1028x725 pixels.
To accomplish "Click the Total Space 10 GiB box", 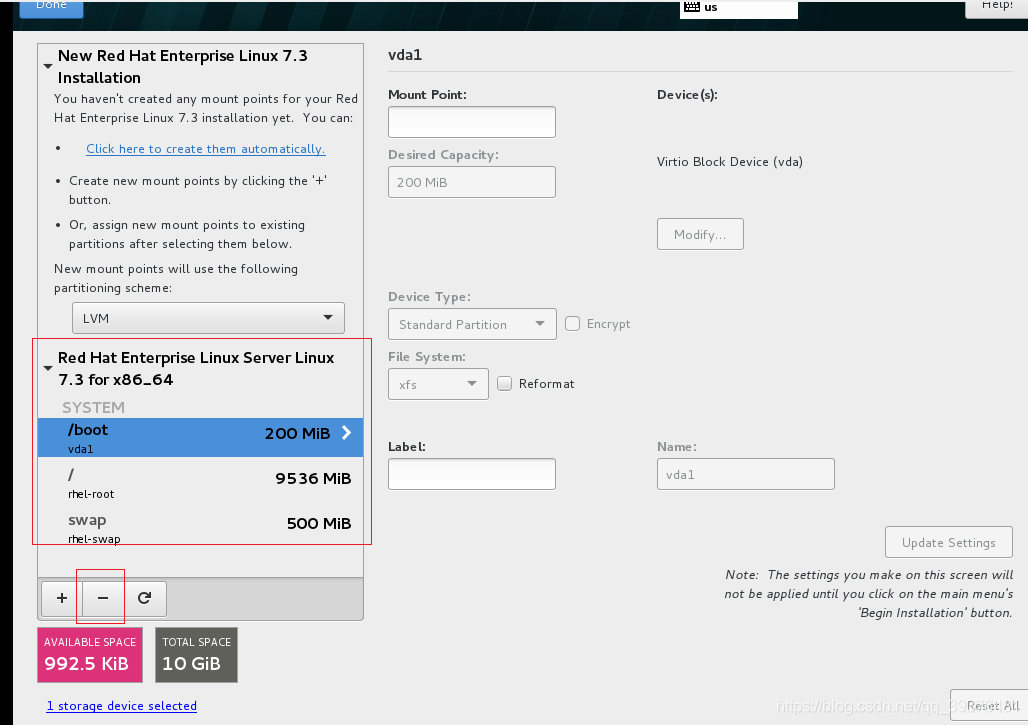I will point(196,655).
